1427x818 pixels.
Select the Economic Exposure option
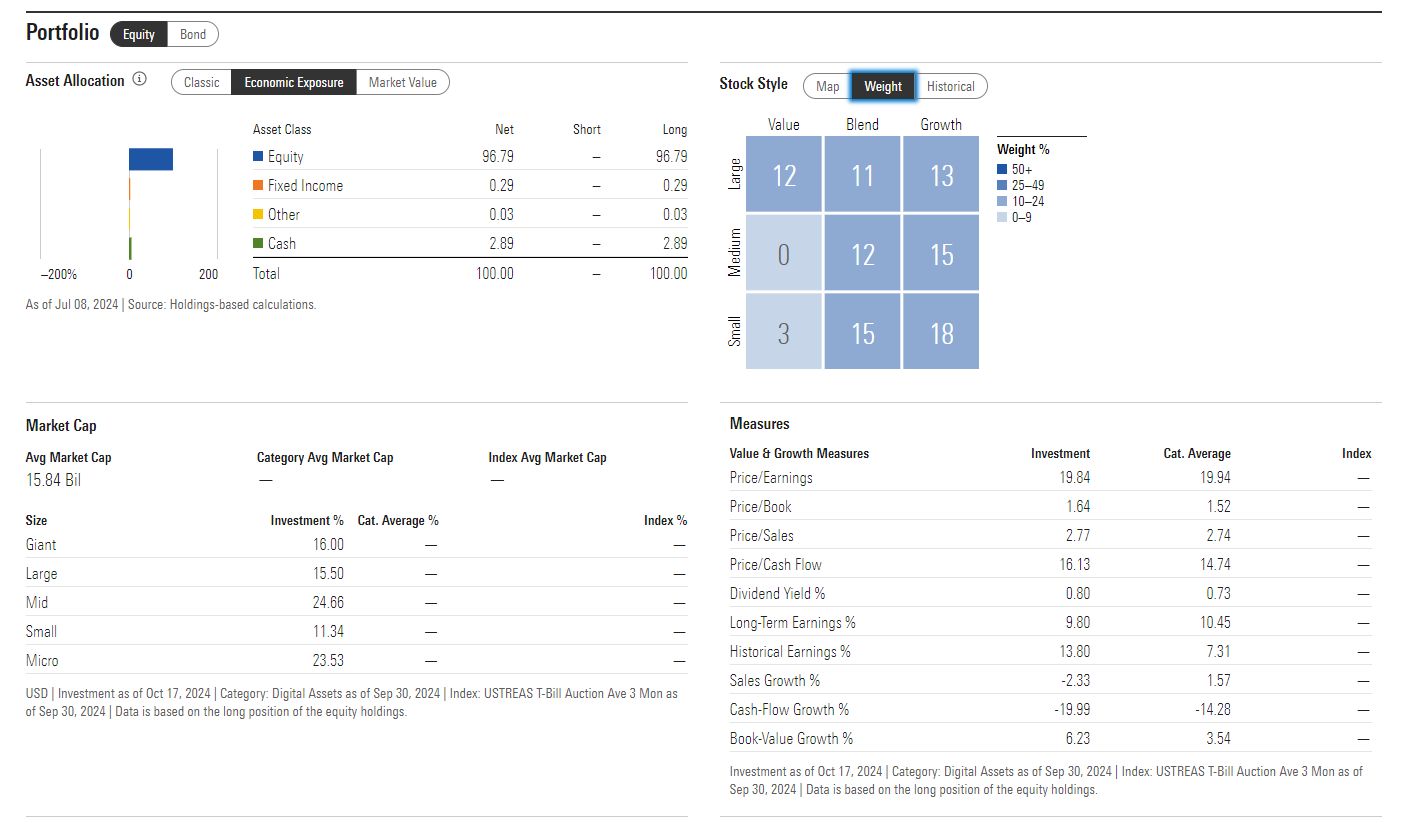[x=293, y=82]
